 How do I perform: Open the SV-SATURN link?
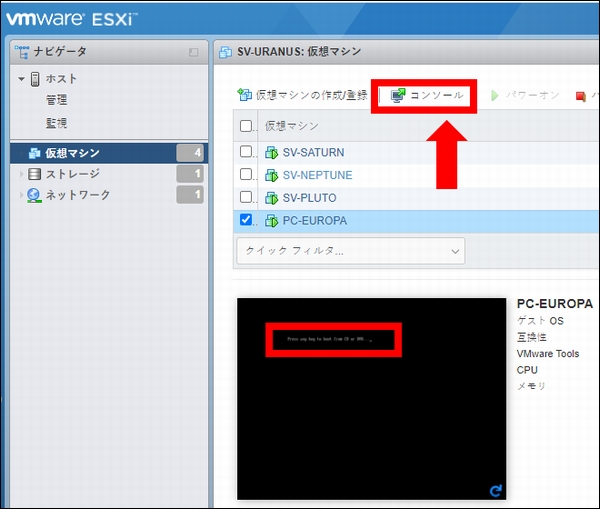click(313, 153)
